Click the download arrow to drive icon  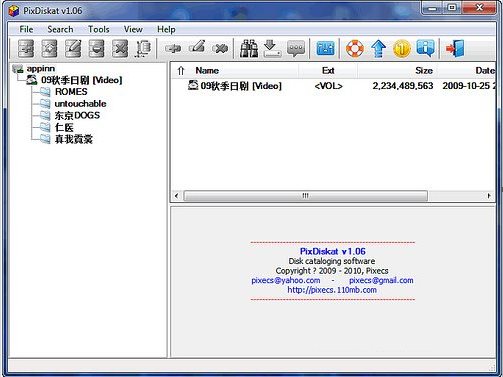coord(272,49)
